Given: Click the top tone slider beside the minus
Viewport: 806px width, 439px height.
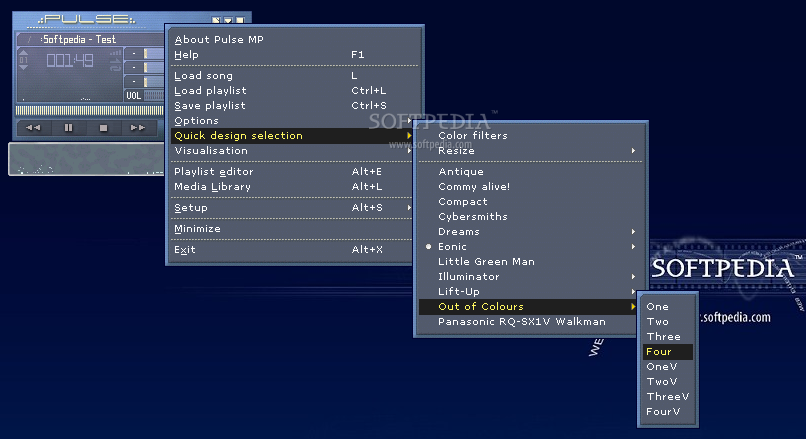Looking at the screenshot, I should [x=154, y=53].
